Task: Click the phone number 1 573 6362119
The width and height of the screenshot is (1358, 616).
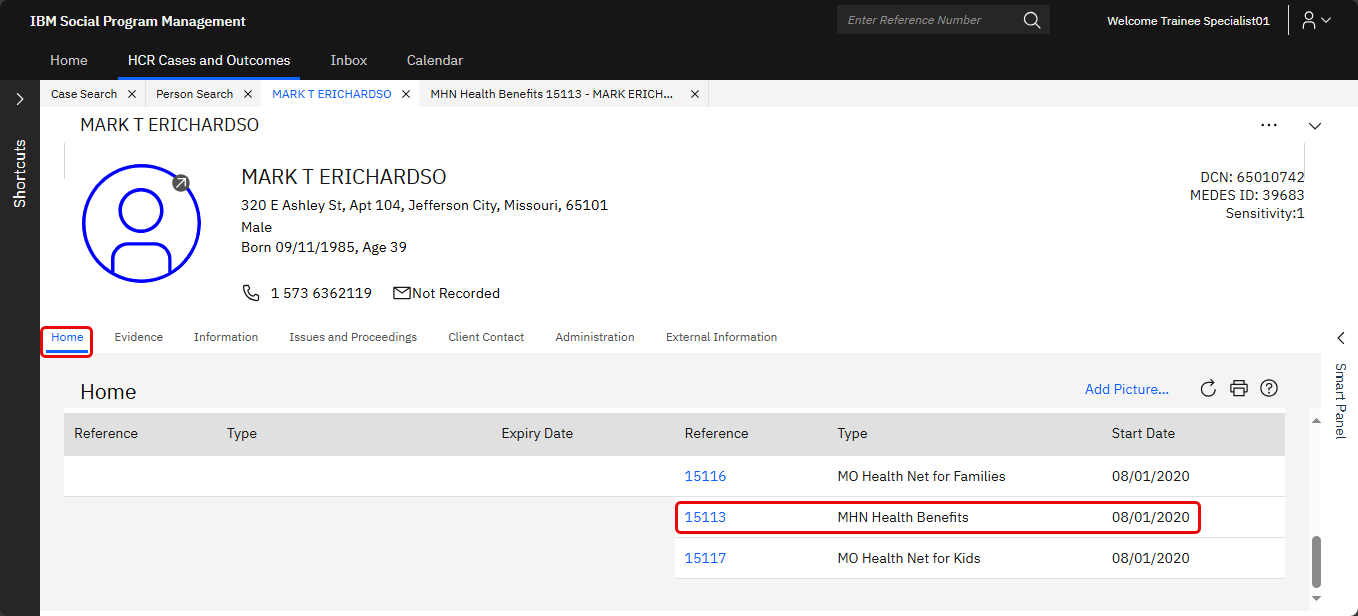Action: (x=321, y=293)
